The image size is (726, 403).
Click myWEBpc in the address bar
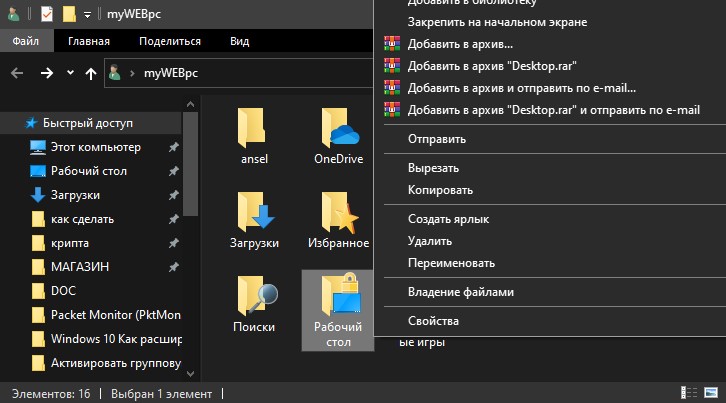coord(171,73)
